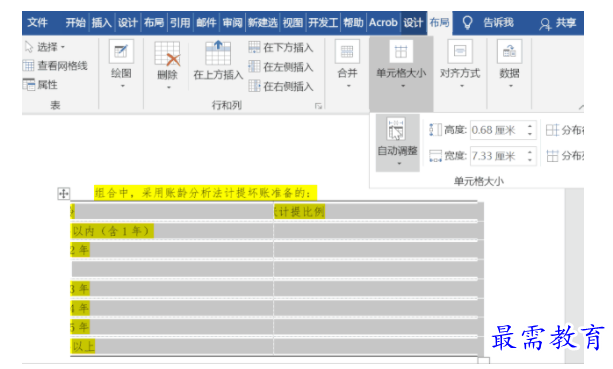This screenshot has width=613, height=369.
Task: Open the 开发工 ribbon tab
Action: (323, 23)
